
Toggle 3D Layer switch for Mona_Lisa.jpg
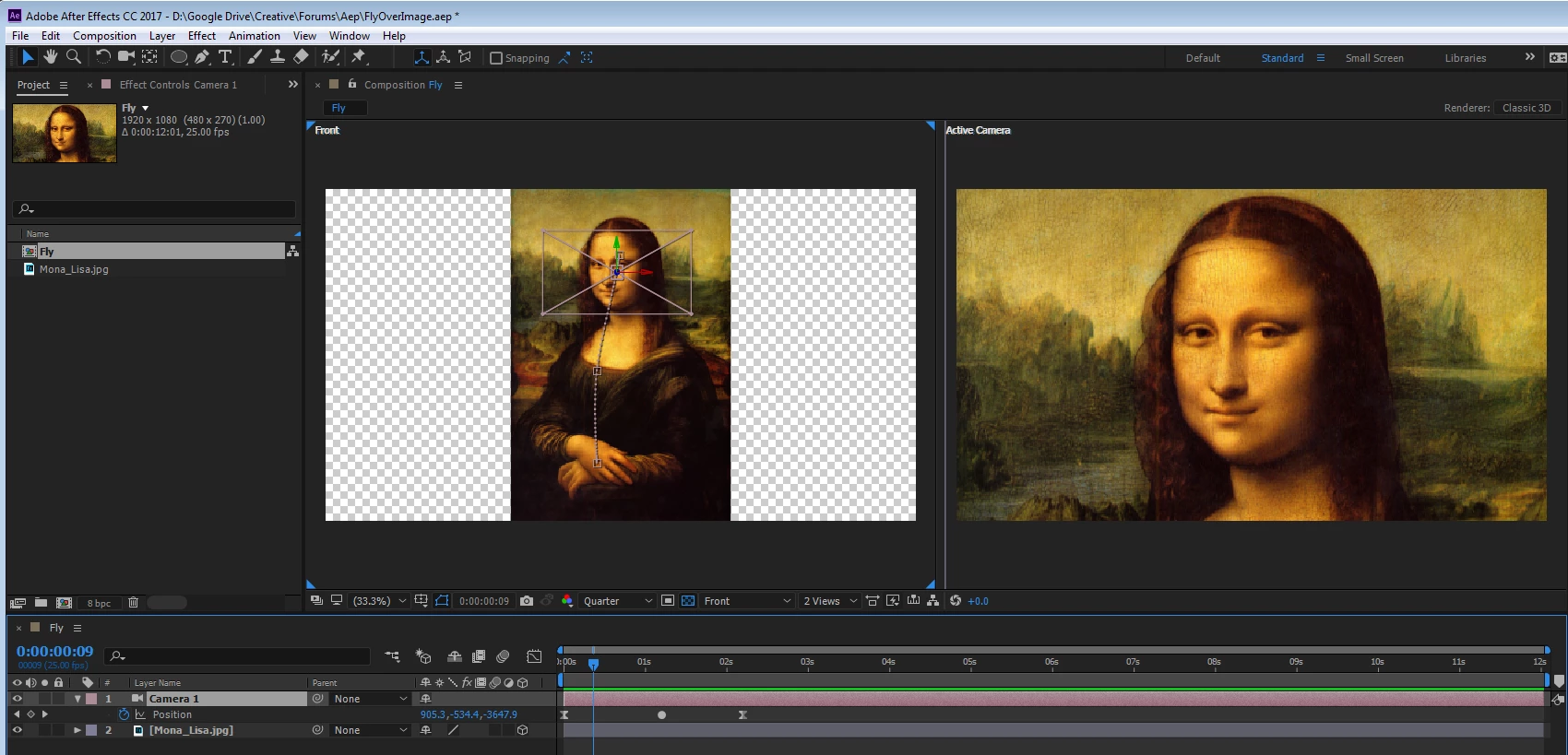pos(523,730)
